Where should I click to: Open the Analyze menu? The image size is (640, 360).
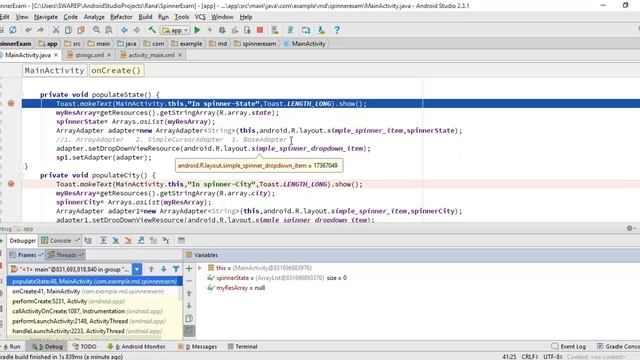[94, 17]
